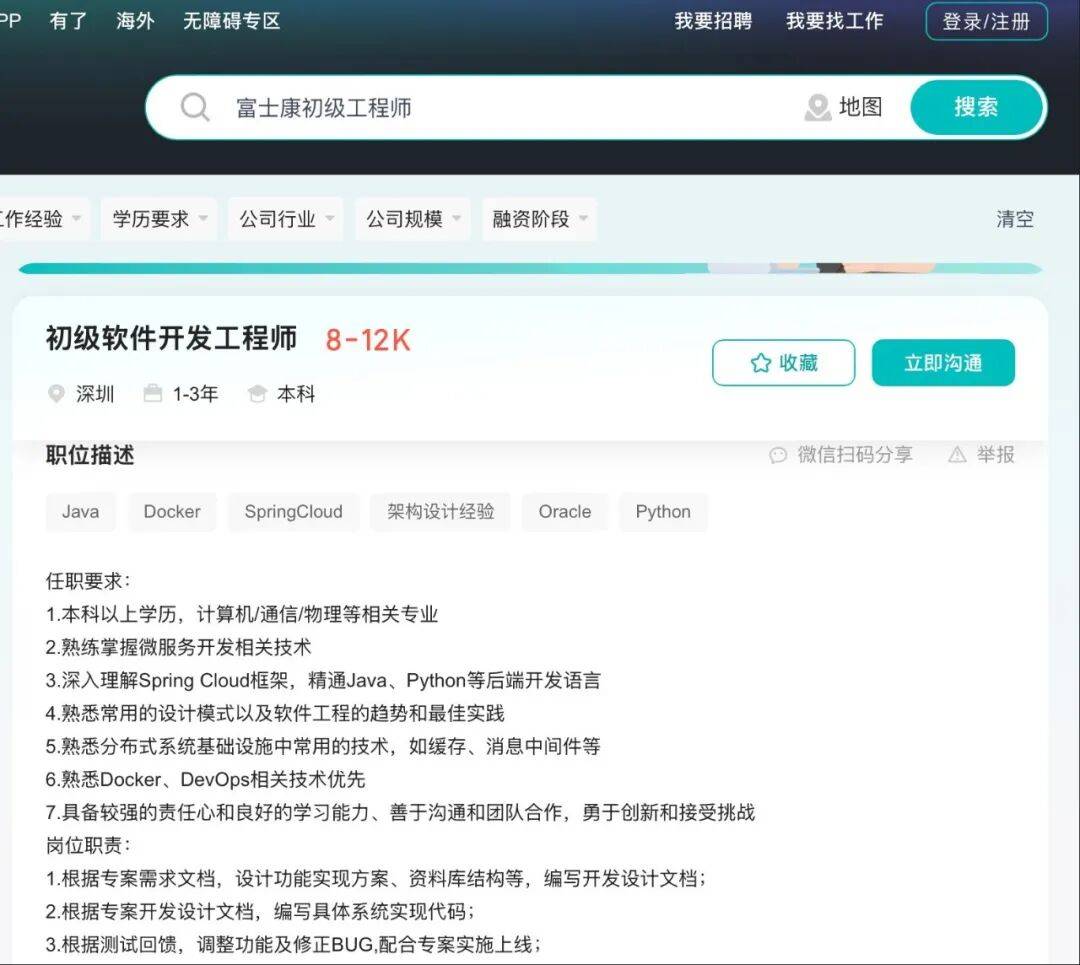Open 微信扫码分享 chat bubble icon
1080x965 pixels.
click(x=778, y=455)
